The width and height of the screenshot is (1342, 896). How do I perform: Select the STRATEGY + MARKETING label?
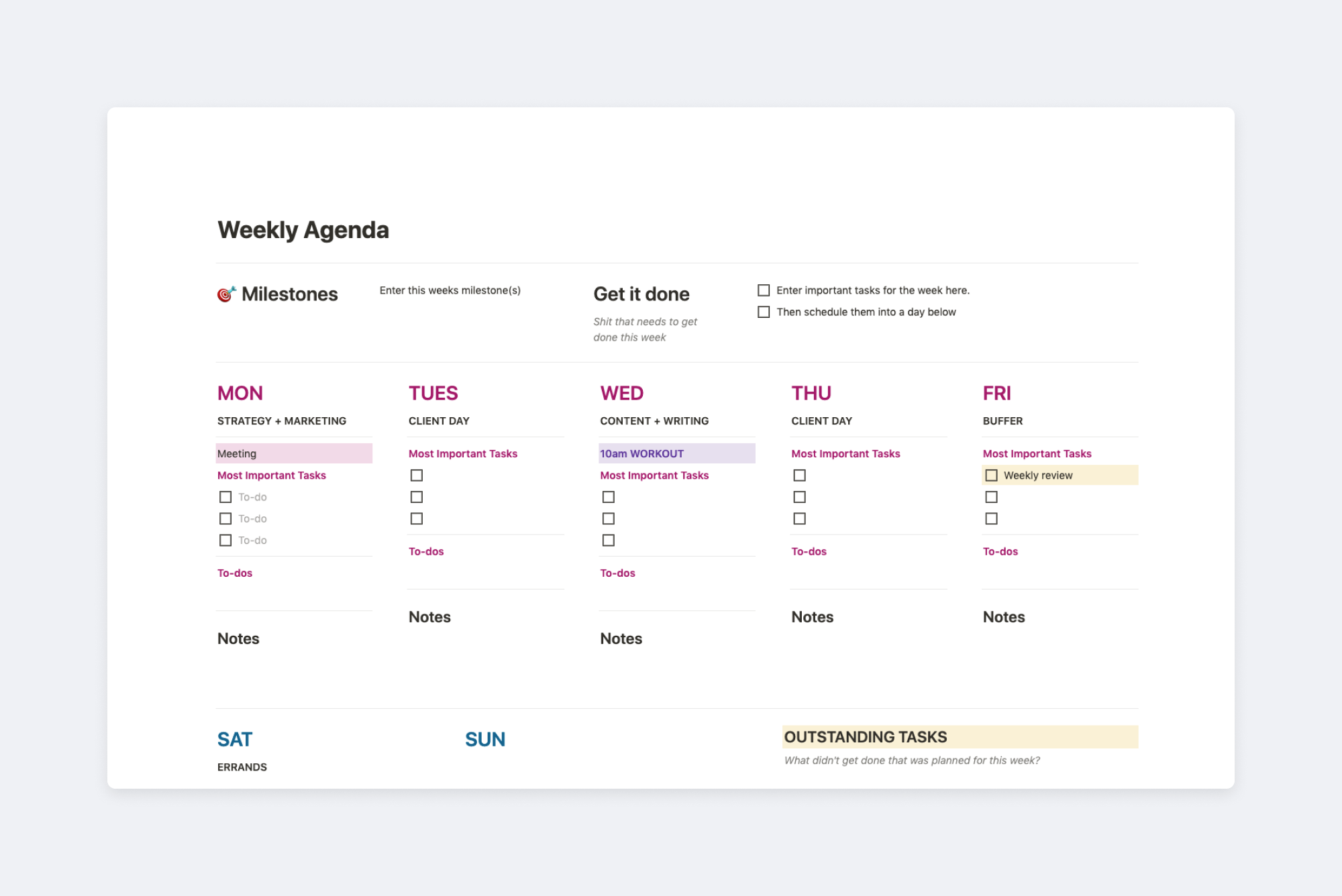[282, 420]
